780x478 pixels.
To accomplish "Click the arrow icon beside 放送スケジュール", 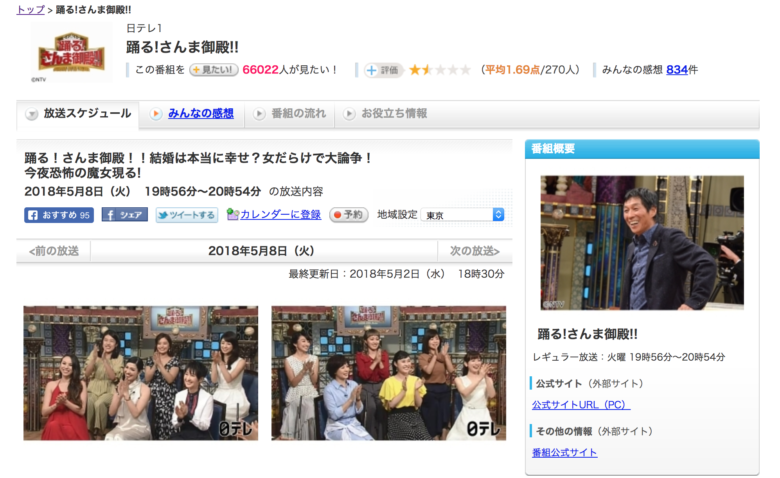I will (31, 114).
